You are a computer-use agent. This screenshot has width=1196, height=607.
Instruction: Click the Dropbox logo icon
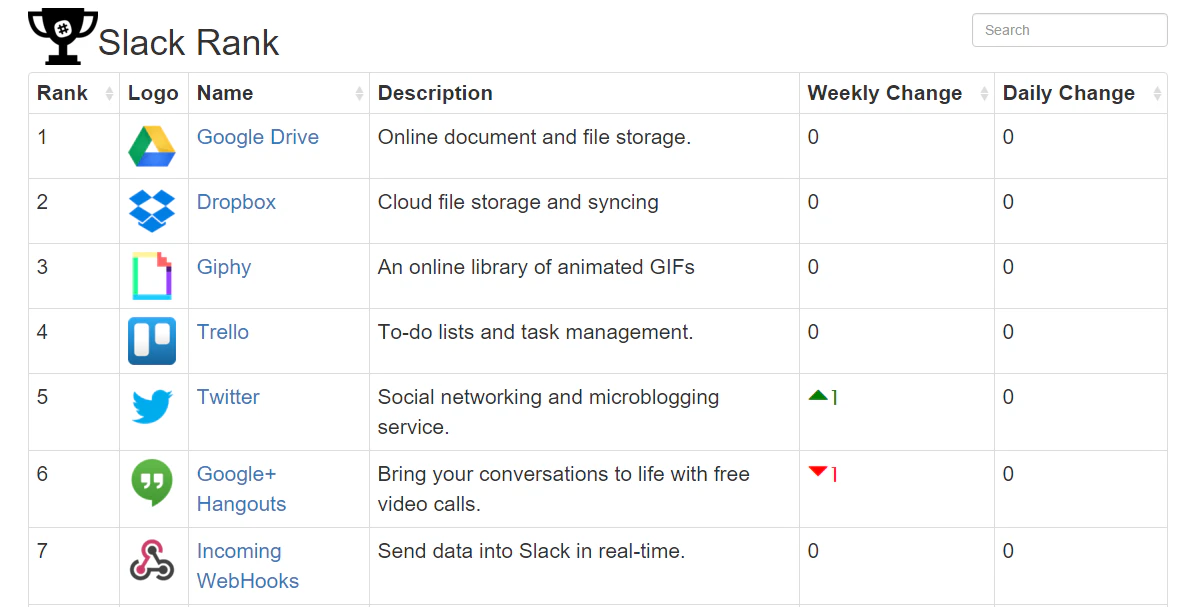152,211
